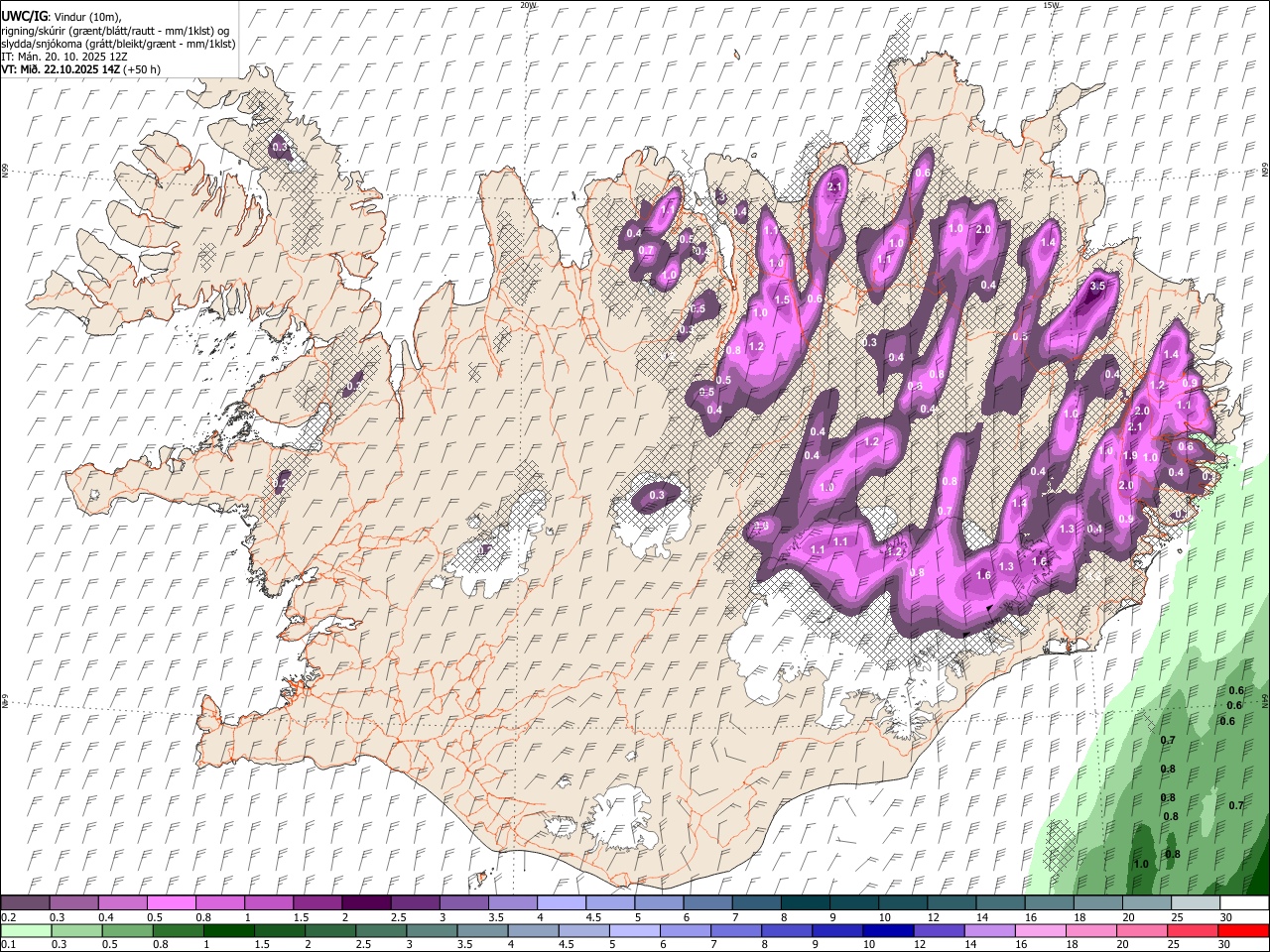Select the dark mauve 0.2–0.3 swatch, upper legend

click(25, 903)
